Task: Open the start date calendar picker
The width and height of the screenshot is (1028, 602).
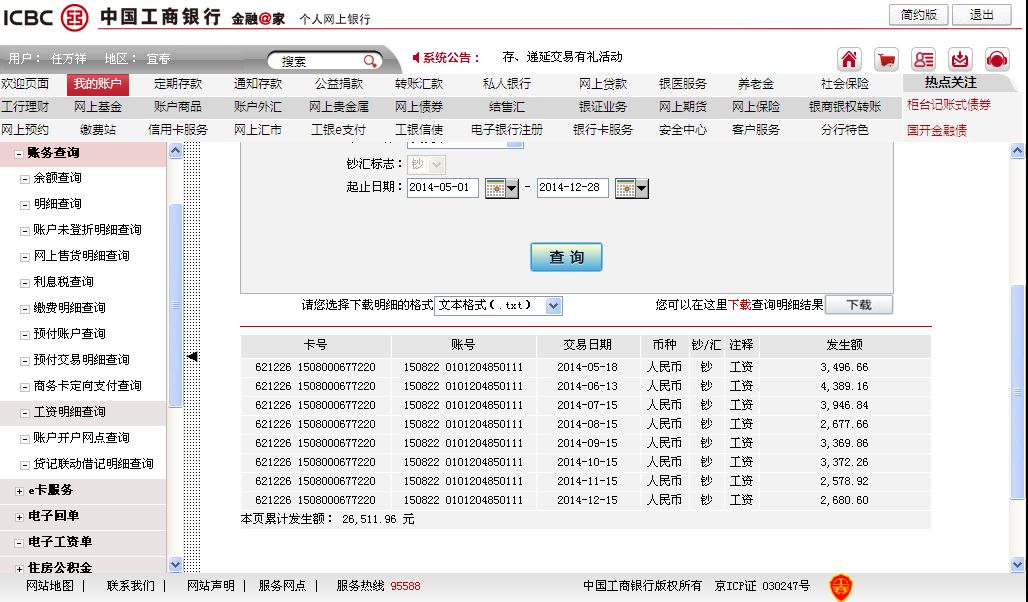Action: (502, 188)
